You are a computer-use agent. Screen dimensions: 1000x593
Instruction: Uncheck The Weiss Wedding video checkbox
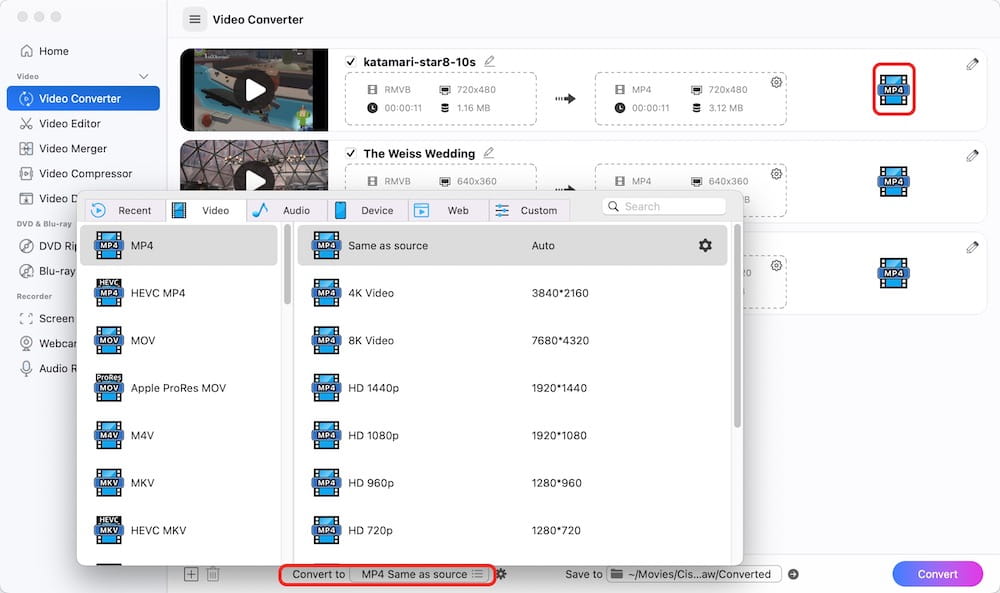point(351,153)
